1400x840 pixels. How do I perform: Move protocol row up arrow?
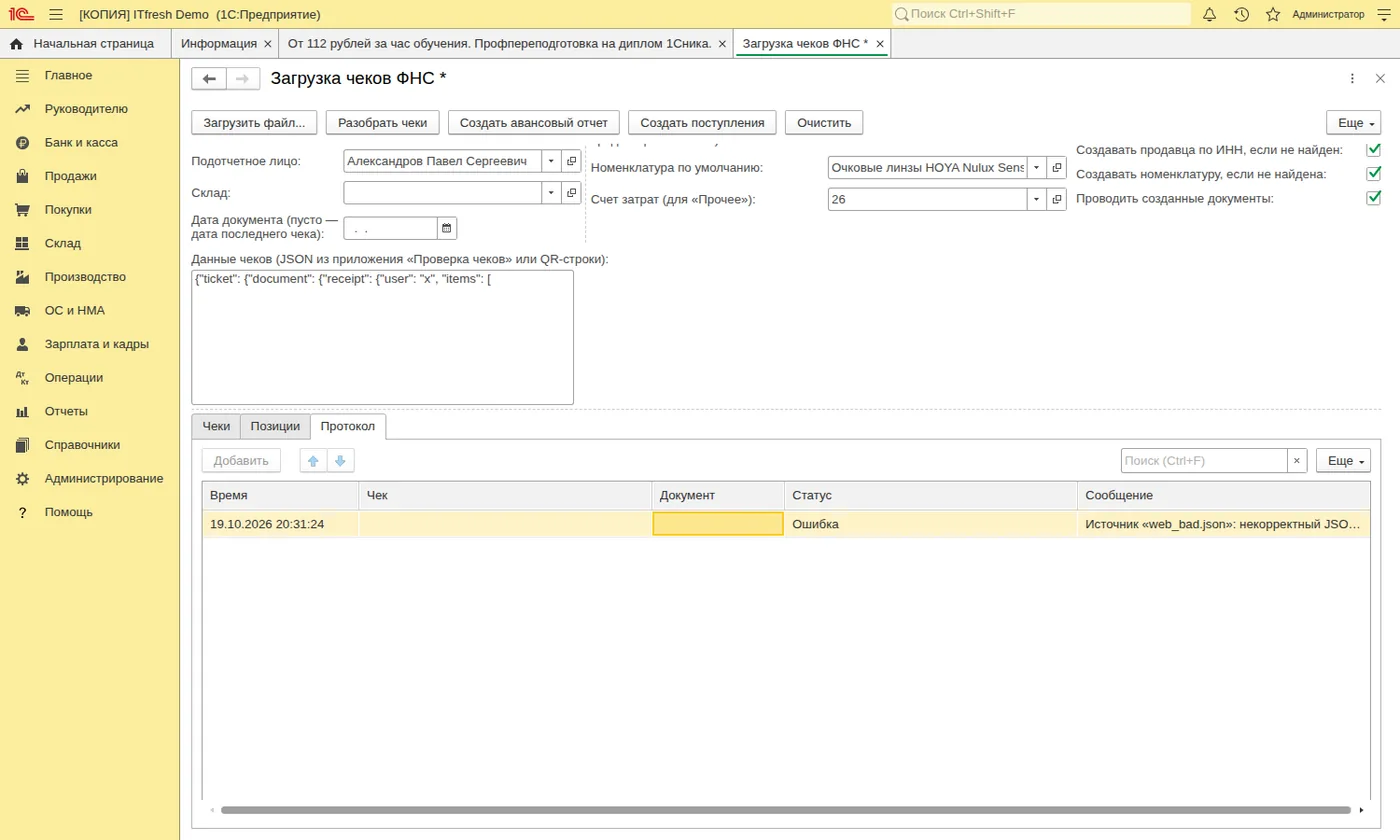[314, 461]
